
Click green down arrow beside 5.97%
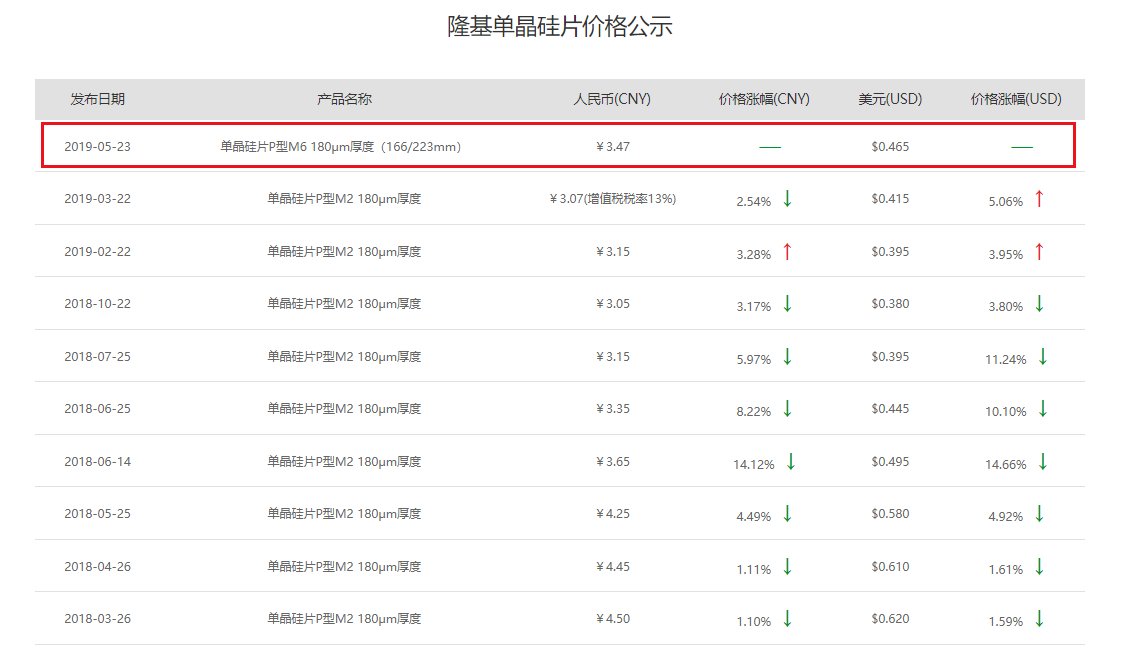787,356
